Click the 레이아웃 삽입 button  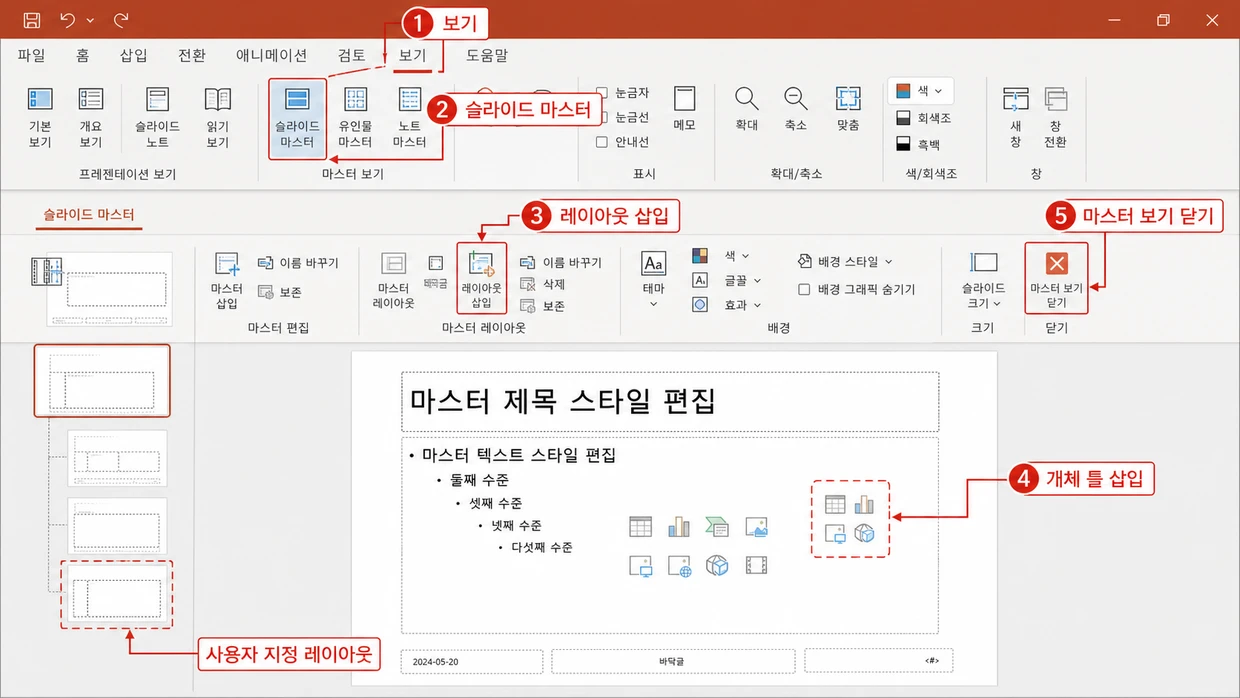482,279
